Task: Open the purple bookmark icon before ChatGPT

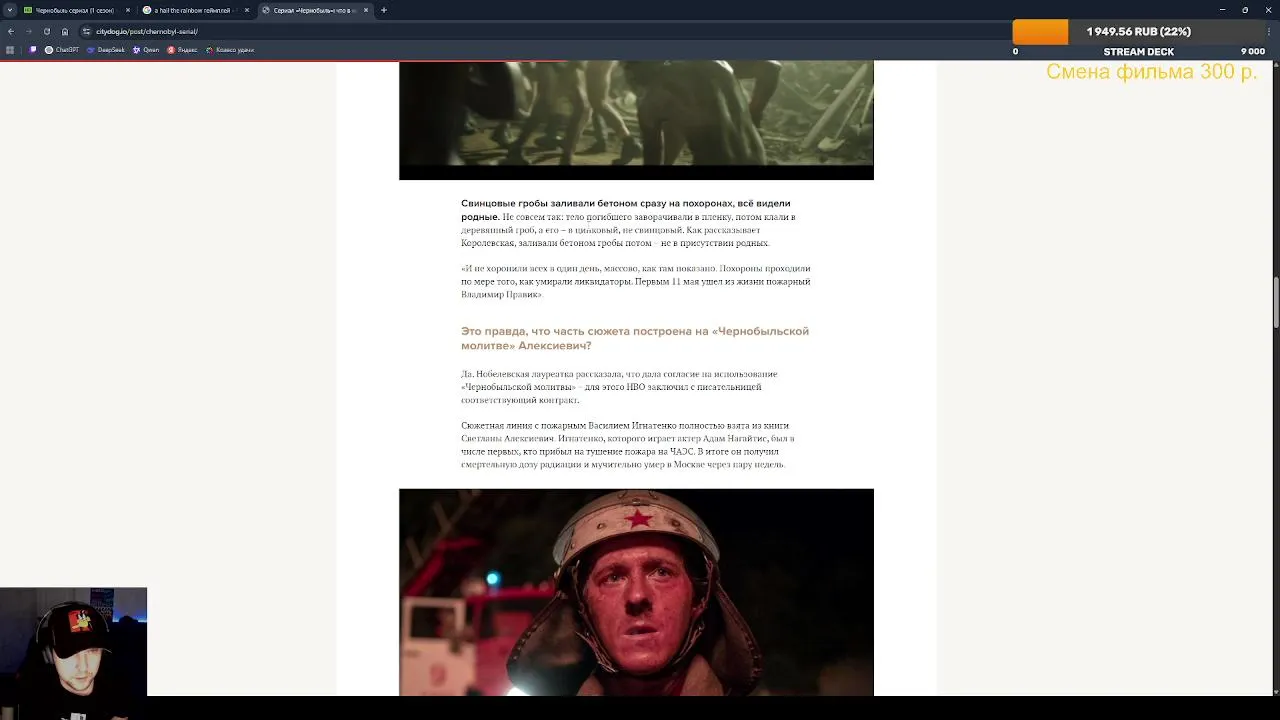Action: (x=33, y=49)
